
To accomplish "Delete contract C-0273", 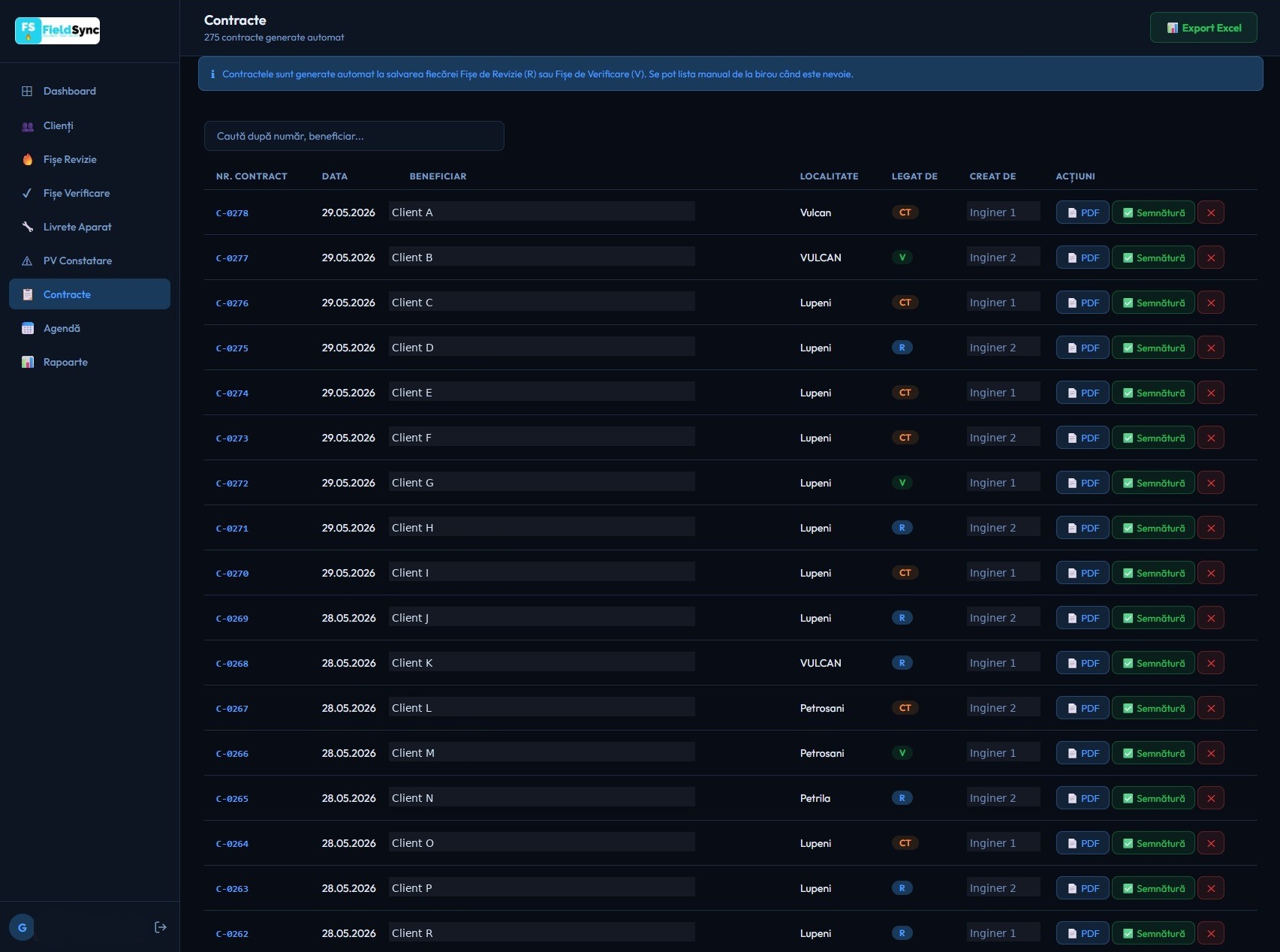I will (x=1211, y=438).
